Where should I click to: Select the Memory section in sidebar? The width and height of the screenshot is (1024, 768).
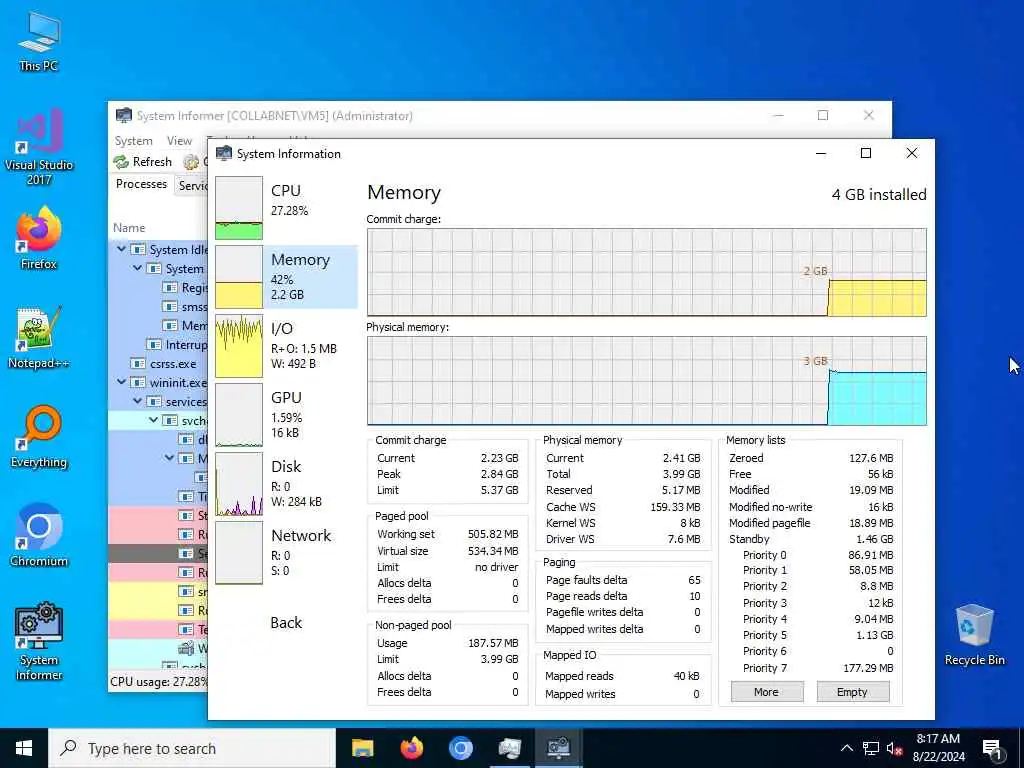tap(285, 277)
